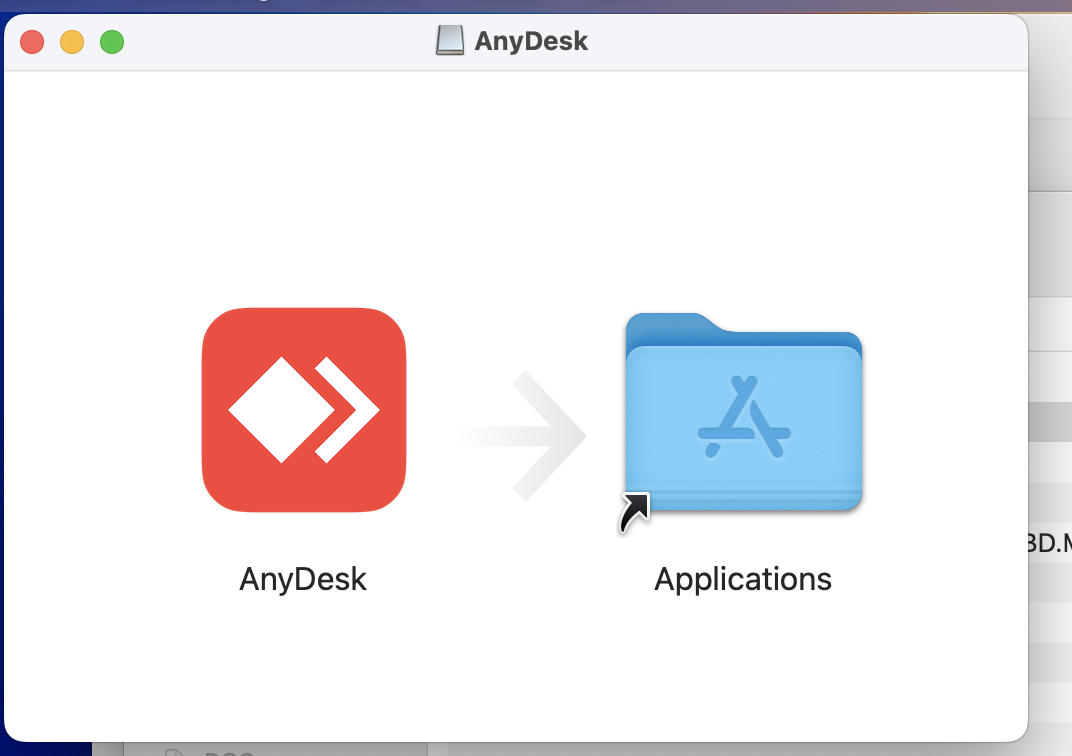This screenshot has height=756, width=1072.
Task: Minimize the installer window with the yellow button
Action: [x=72, y=42]
